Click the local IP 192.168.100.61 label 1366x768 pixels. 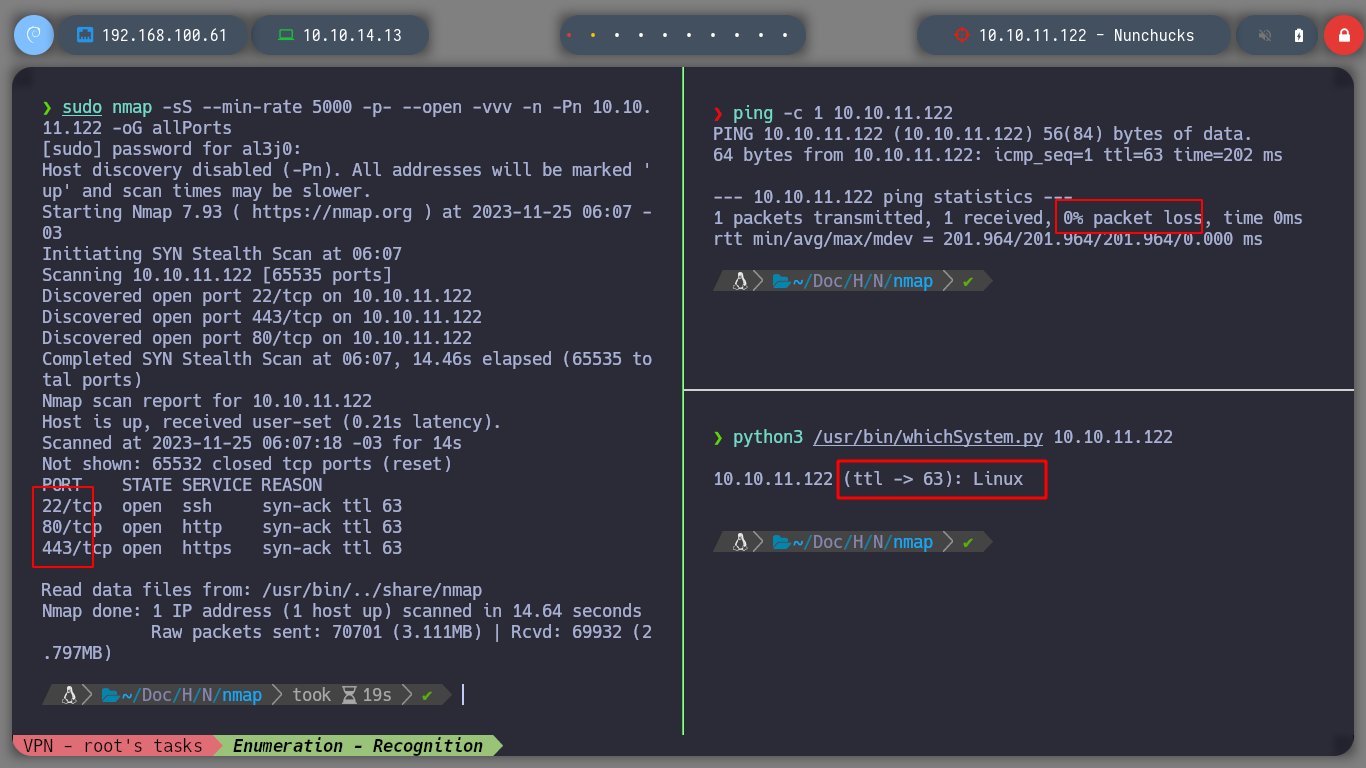[164, 35]
